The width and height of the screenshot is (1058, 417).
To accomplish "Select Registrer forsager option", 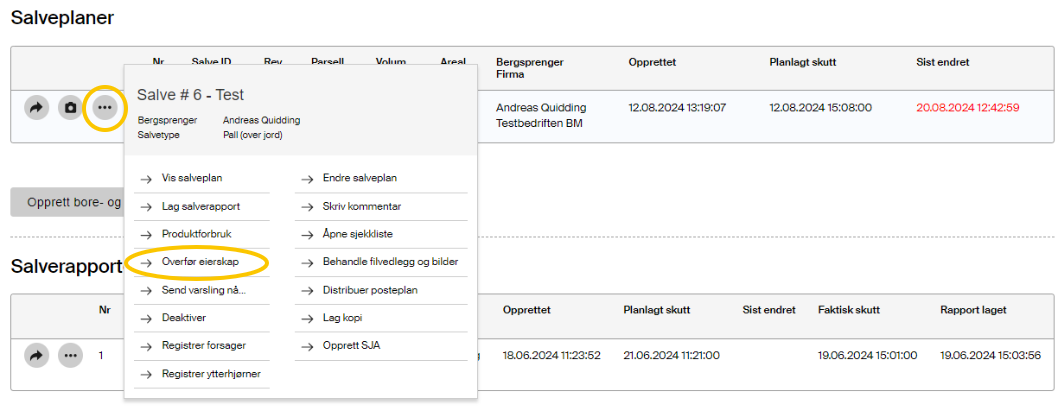I will point(204,346).
